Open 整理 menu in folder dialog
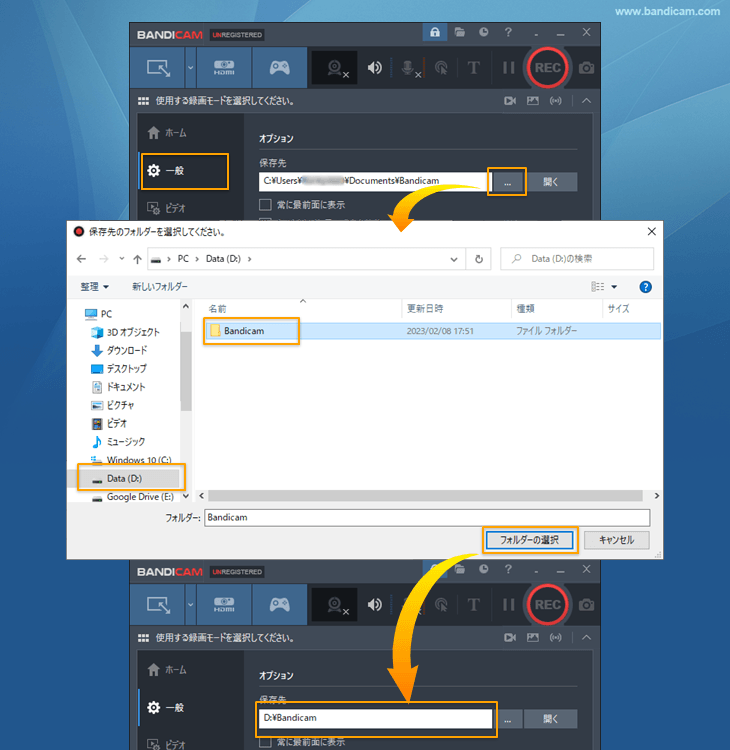 pyautogui.click(x=94, y=287)
